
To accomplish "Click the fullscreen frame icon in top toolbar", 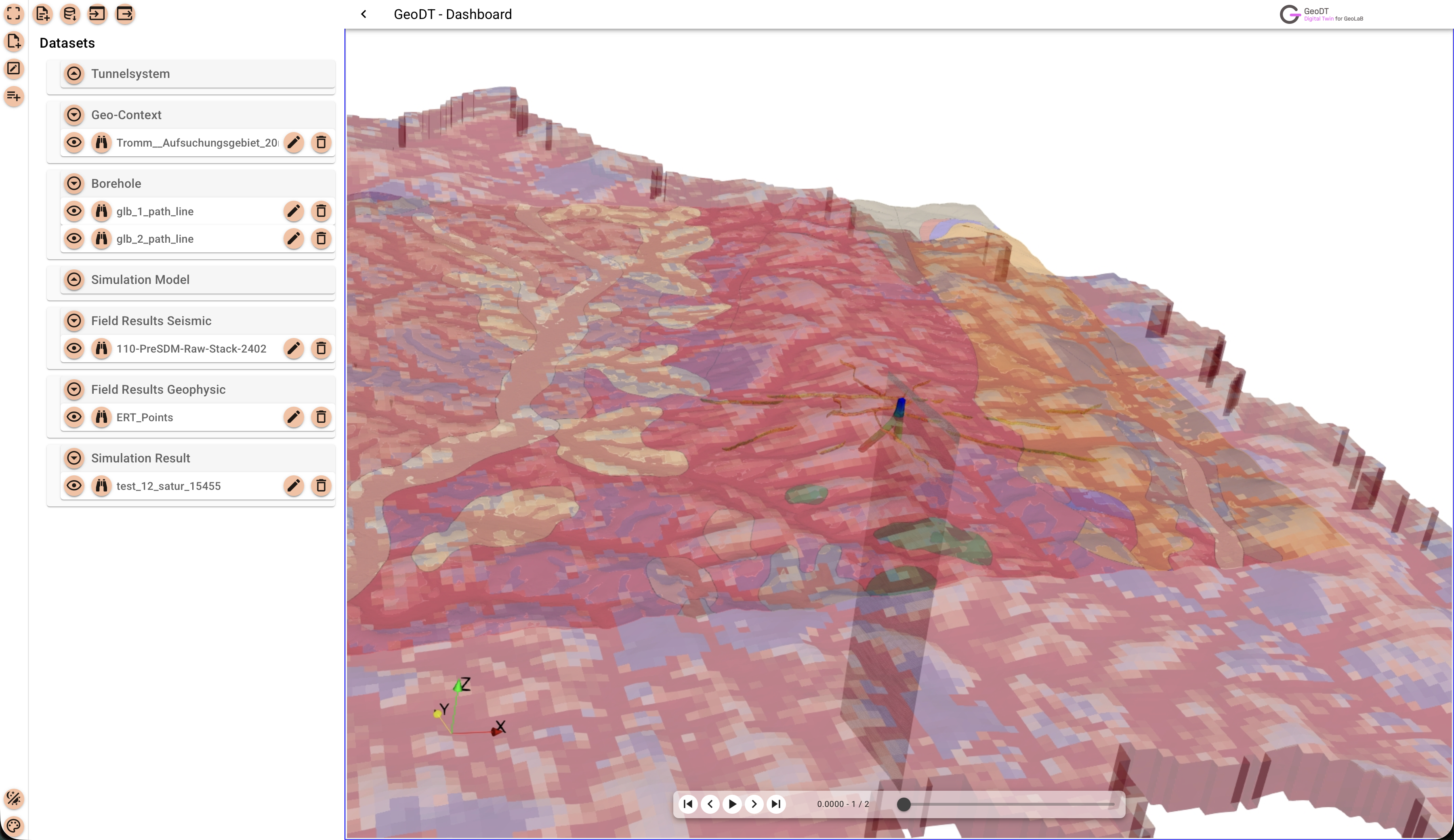I will coord(14,13).
